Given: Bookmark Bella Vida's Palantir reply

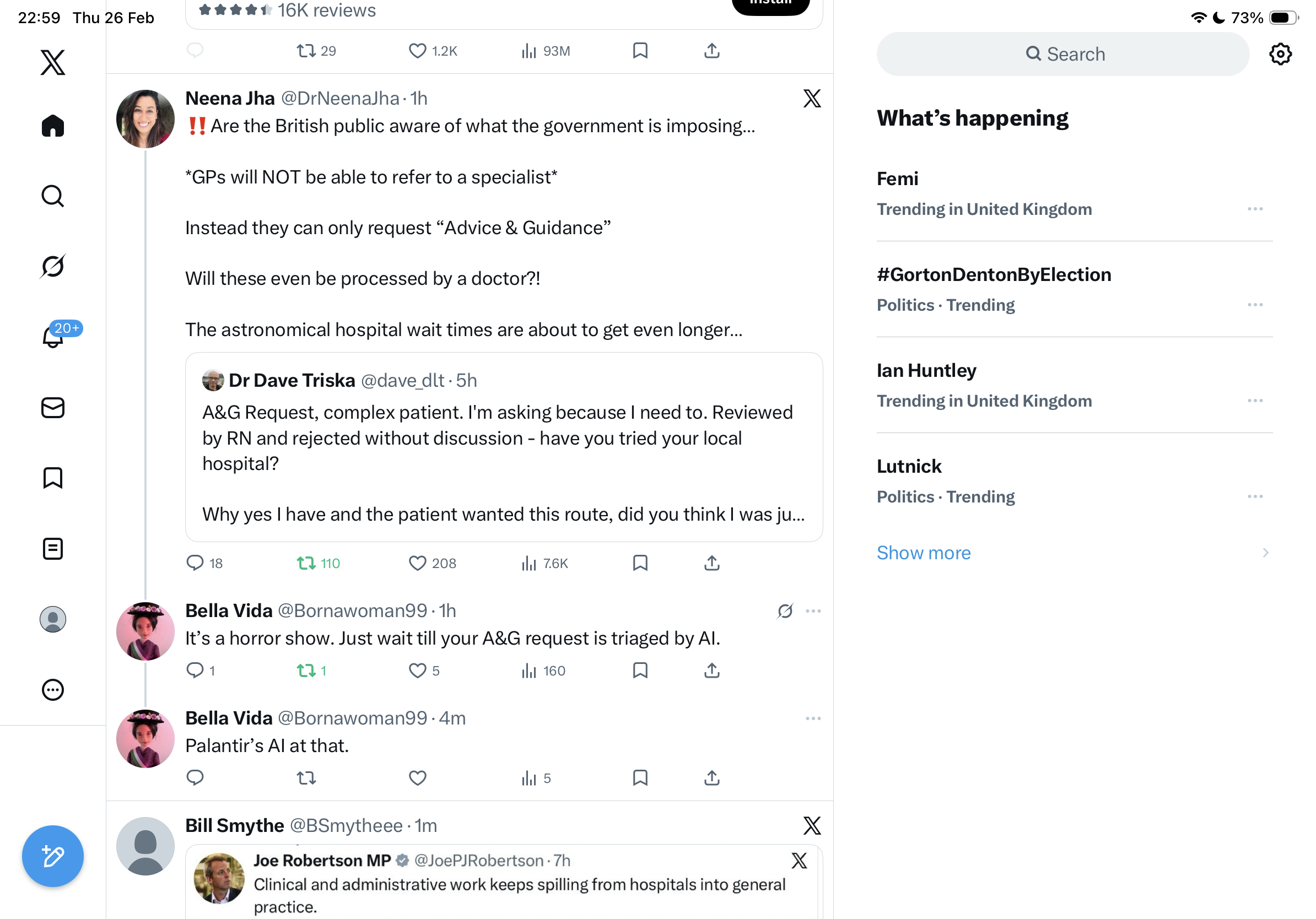Looking at the screenshot, I should pyautogui.click(x=640, y=778).
